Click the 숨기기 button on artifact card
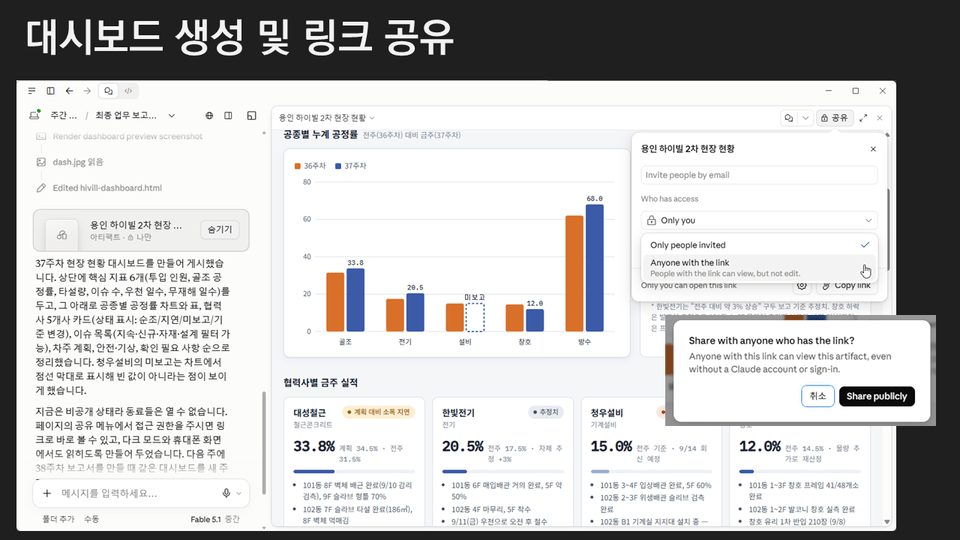Screen dimensions: 960x540 pyautogui.click(x=220, y=230)
